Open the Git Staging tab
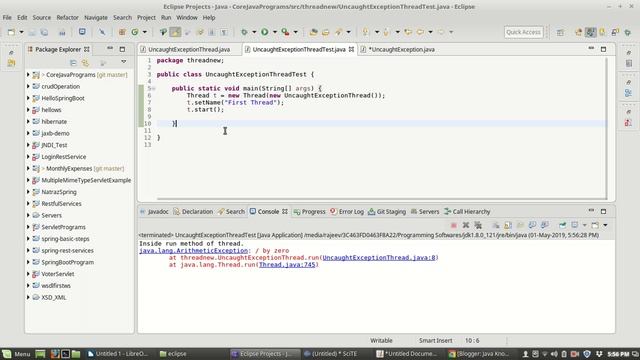This screenshot has height=360, width=640. coord(387,211)
